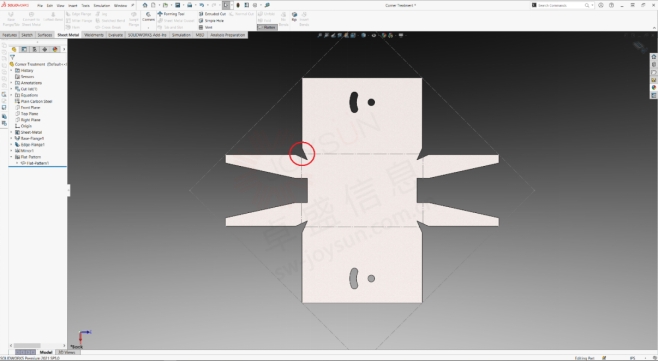Click the SOLIDWORKS Resources home task pane icon

(653, 57)
